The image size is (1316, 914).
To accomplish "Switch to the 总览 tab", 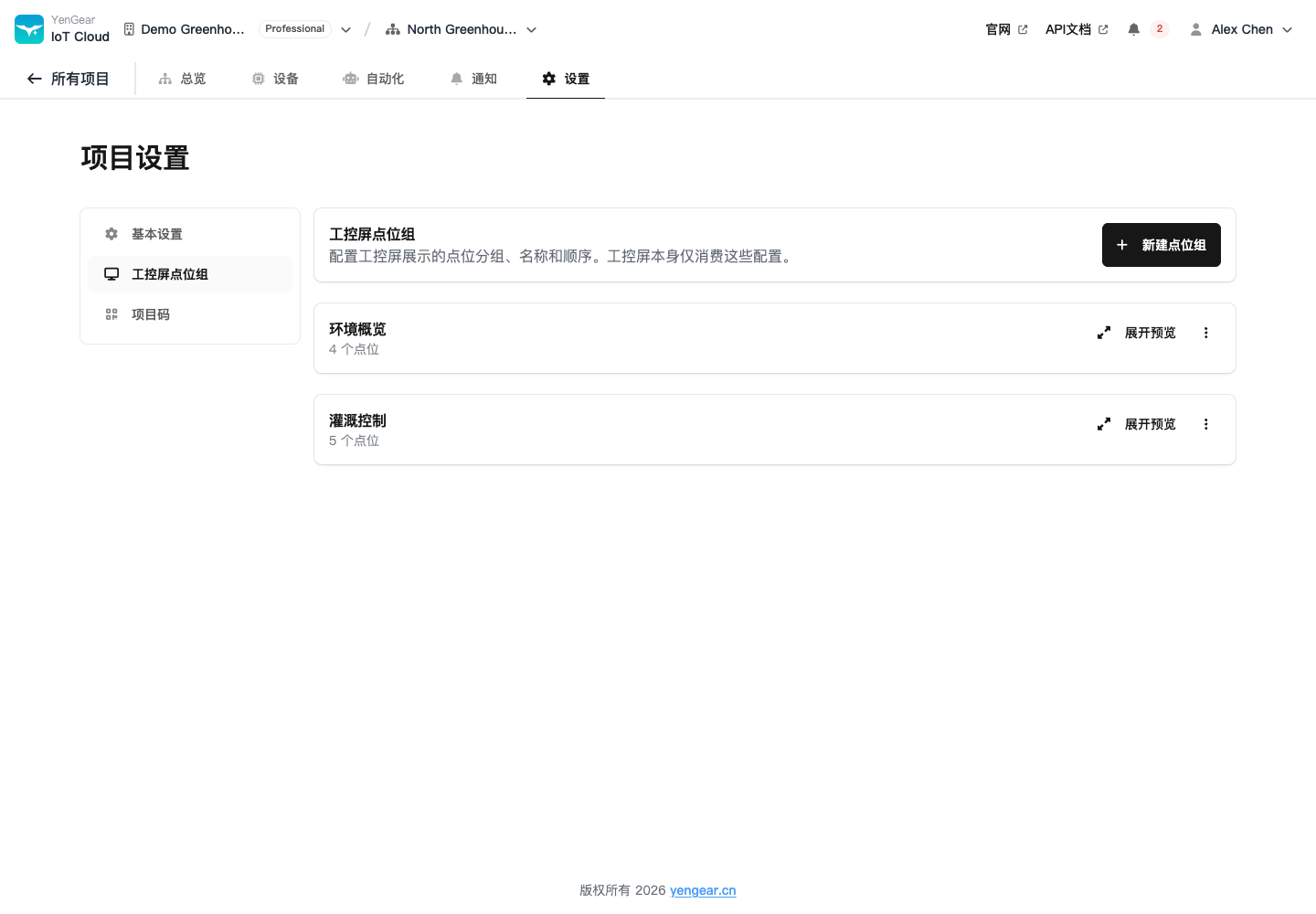I will [x=182, y=79].
